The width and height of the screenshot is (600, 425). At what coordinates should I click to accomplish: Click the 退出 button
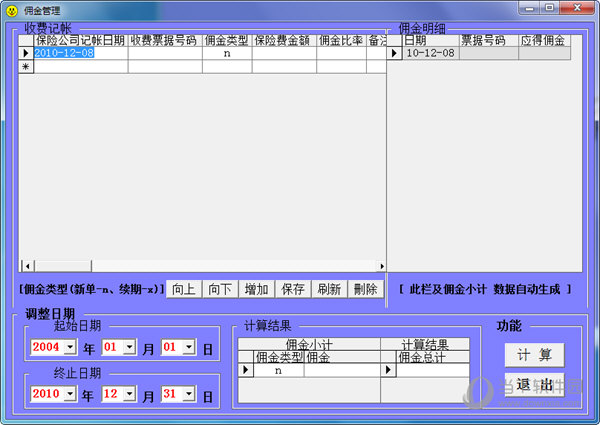pos(534,384)
